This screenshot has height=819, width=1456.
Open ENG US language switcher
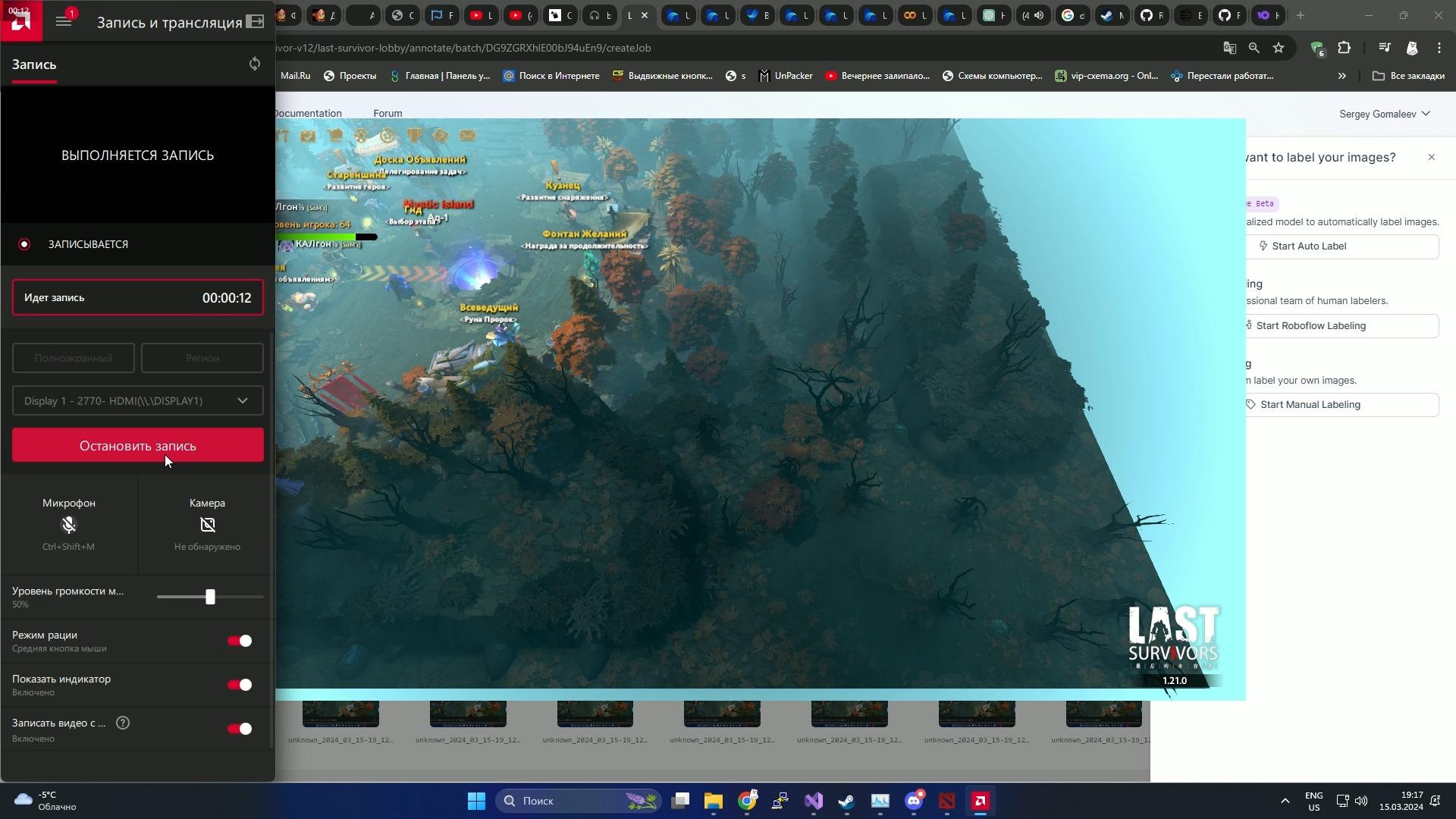1314,801
